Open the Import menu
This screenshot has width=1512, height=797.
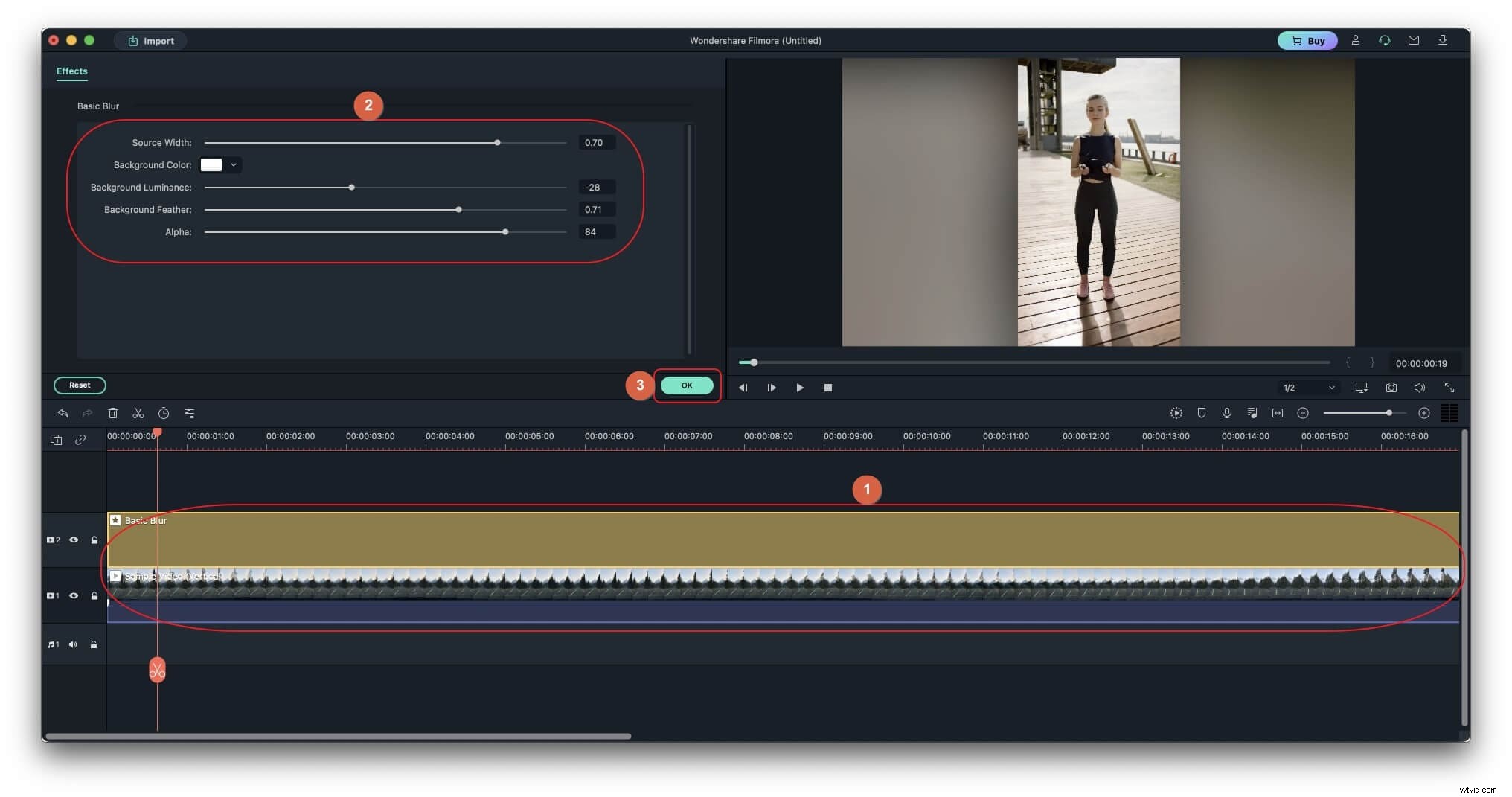click(x=150, y=40)
